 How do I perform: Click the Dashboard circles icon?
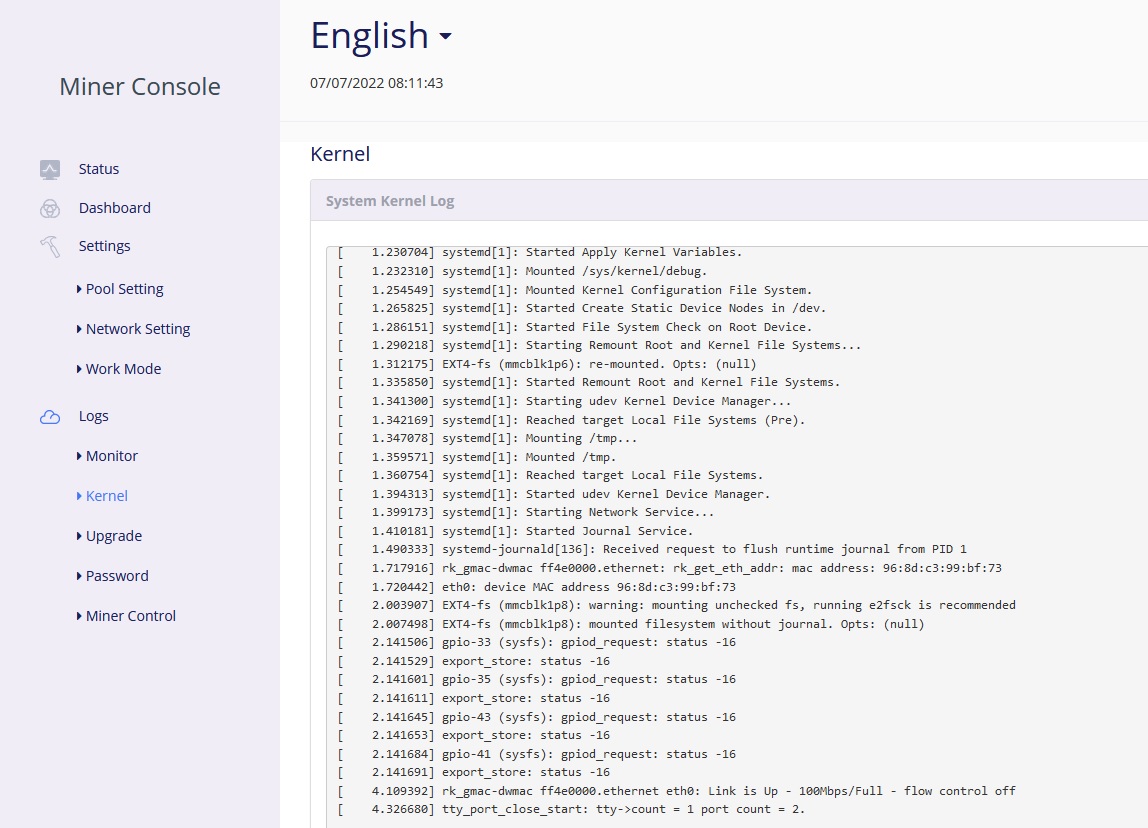tap(50, 209)
